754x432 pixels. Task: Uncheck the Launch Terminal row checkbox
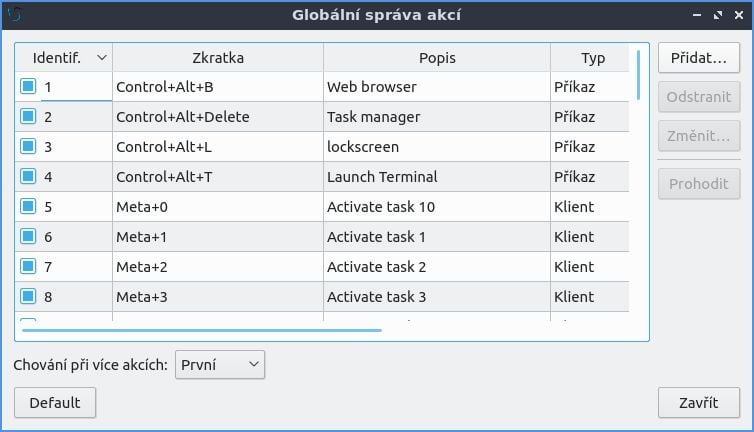pos(28,177)
